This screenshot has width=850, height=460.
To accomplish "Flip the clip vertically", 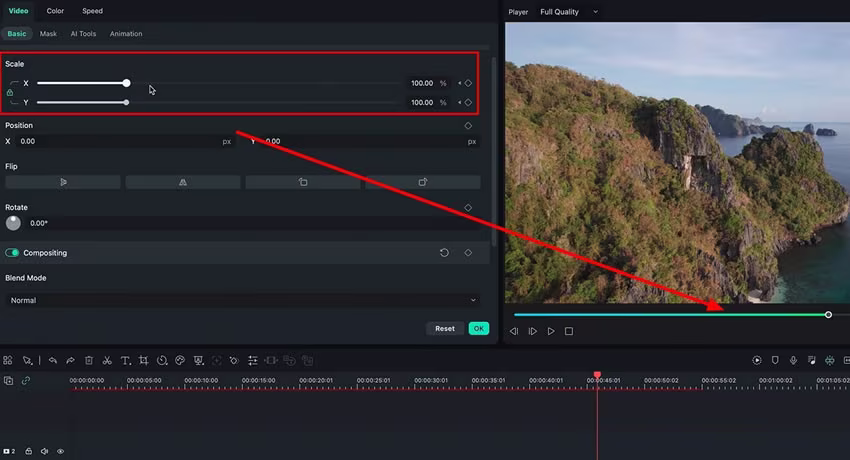I will (x=183, y=182).
